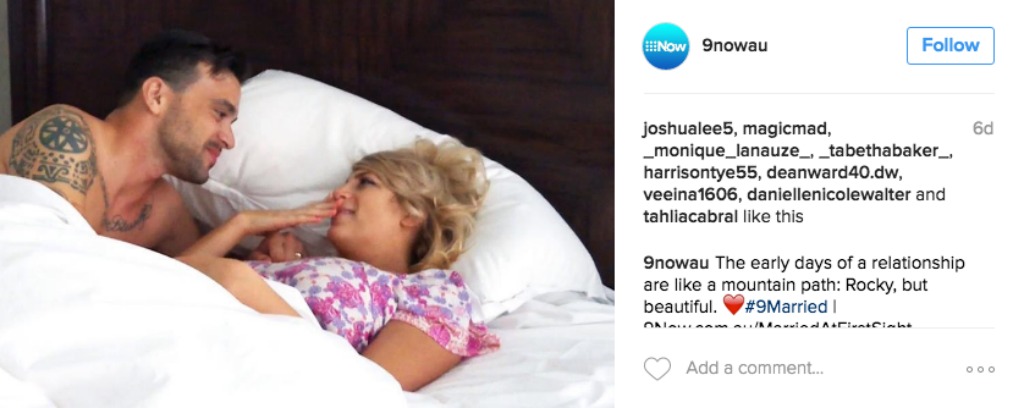
Task: Click the red heart emoji in caption
Action: [733, 305]
